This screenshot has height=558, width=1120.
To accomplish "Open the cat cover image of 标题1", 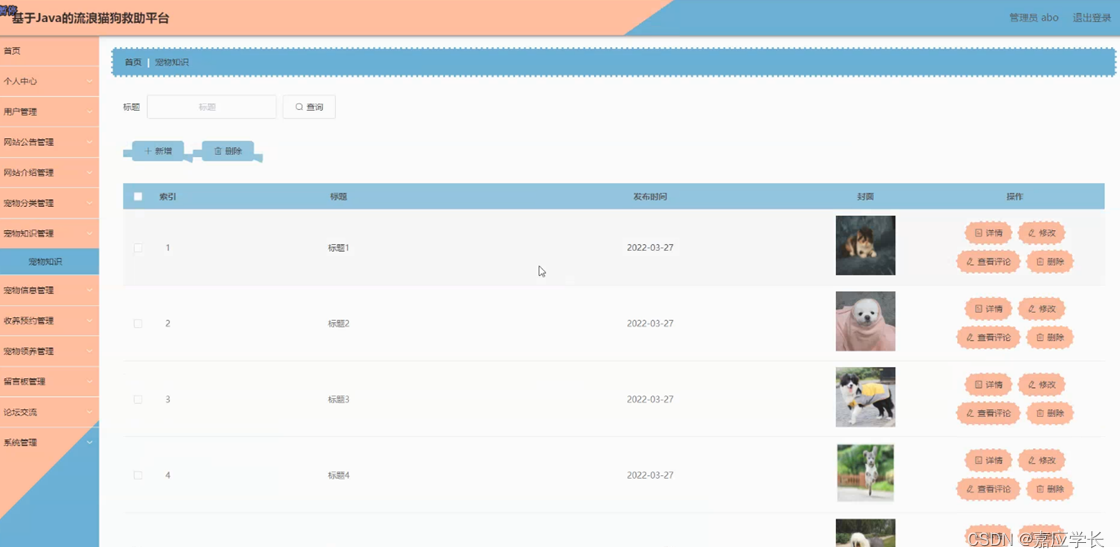I will point(865,245).
